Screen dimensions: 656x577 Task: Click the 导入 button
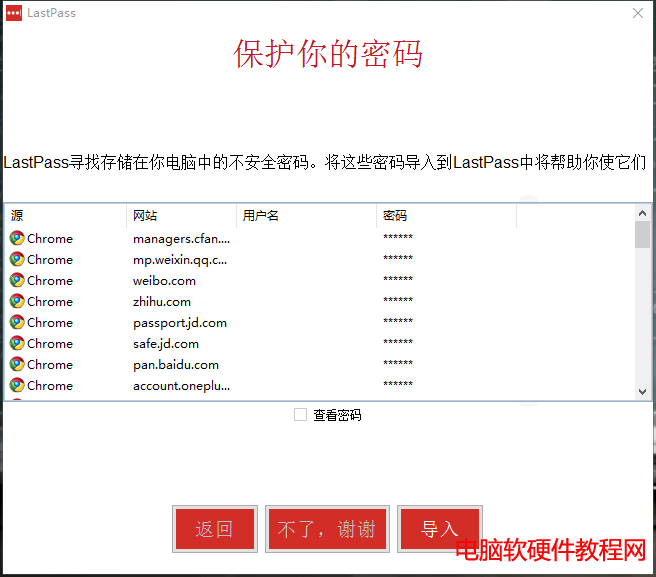440,529
